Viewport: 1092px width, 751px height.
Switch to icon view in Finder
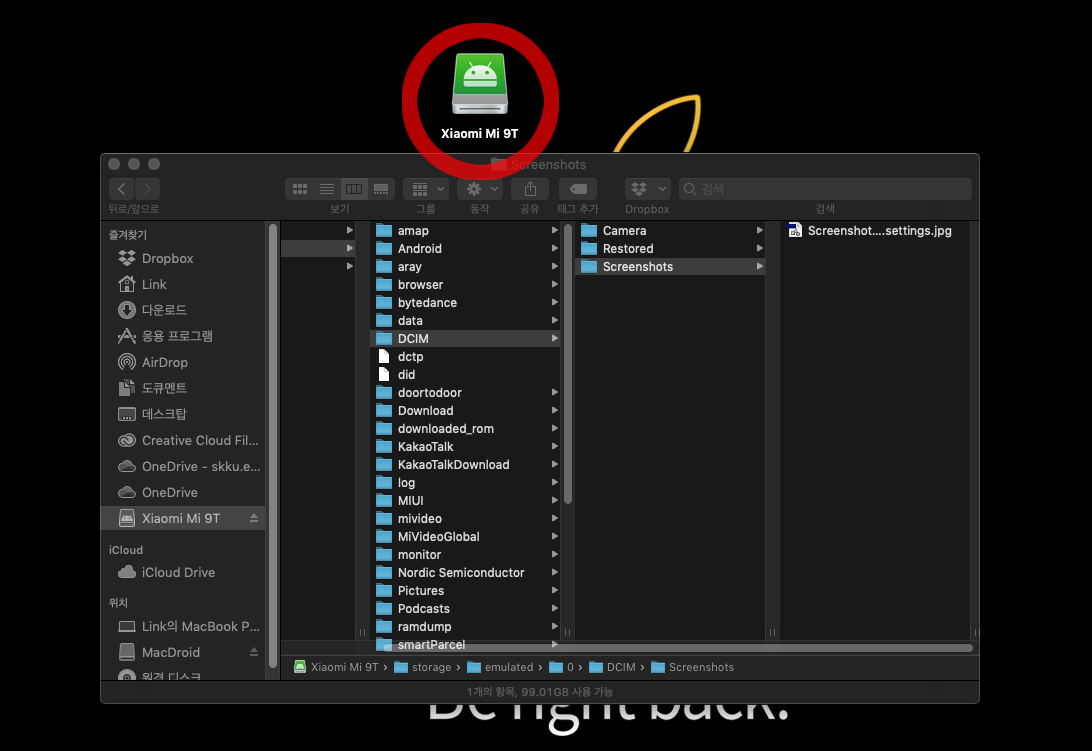pos(300,189)
